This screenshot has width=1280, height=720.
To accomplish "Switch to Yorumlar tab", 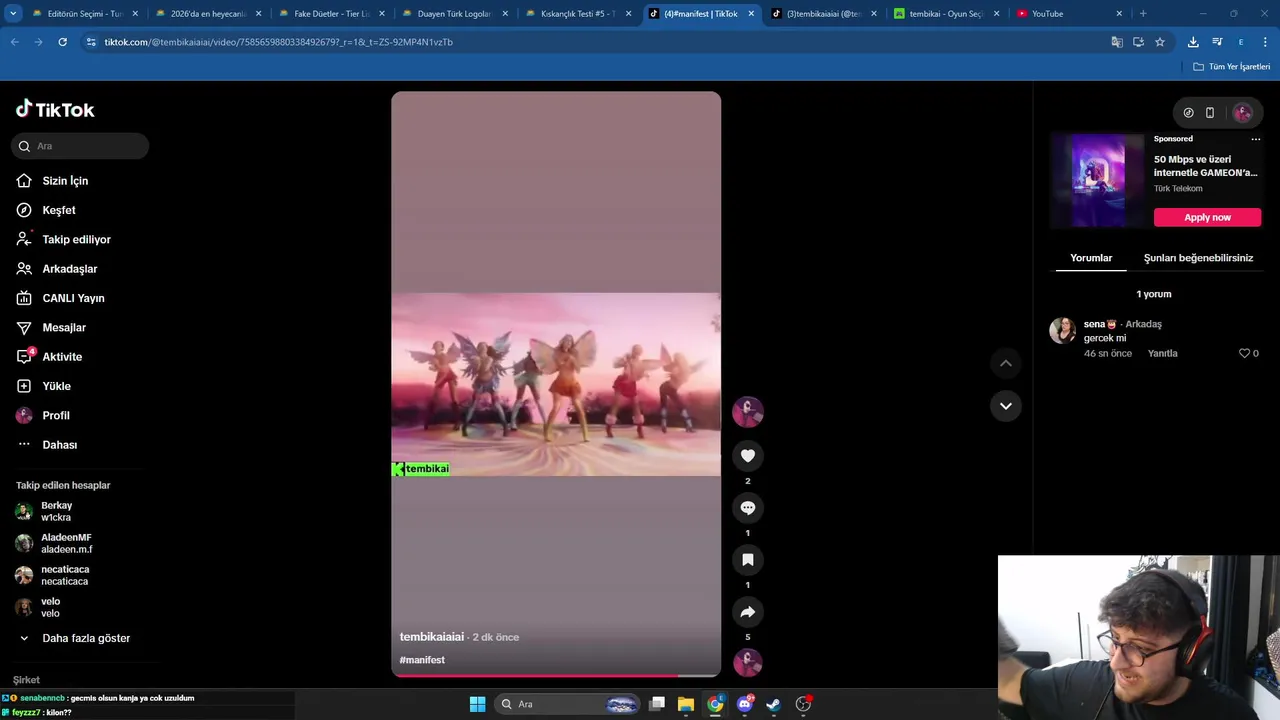I will tap(1091, 258).
